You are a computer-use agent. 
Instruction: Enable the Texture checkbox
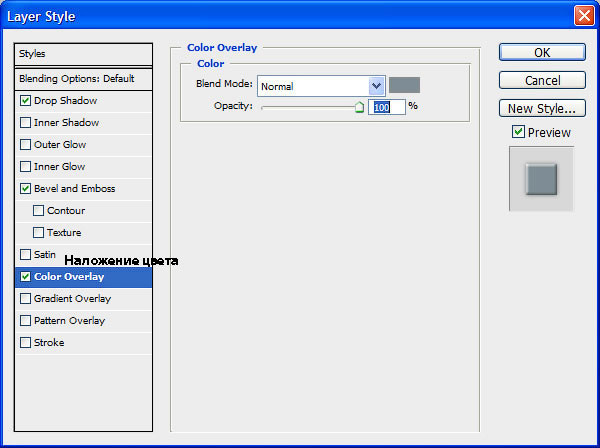(x=38, y=233)
